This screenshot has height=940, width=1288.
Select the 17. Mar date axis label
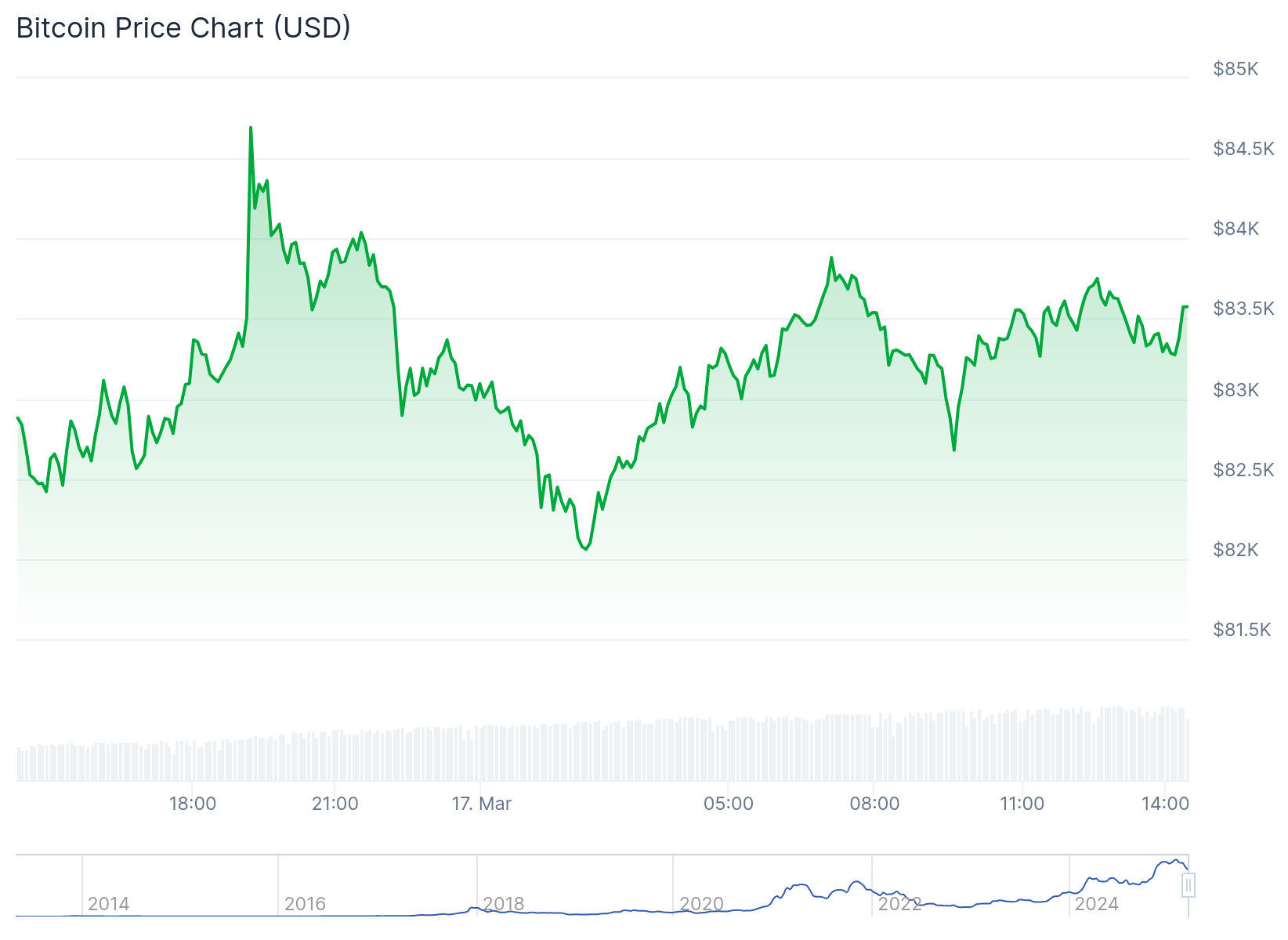(481, 804)
